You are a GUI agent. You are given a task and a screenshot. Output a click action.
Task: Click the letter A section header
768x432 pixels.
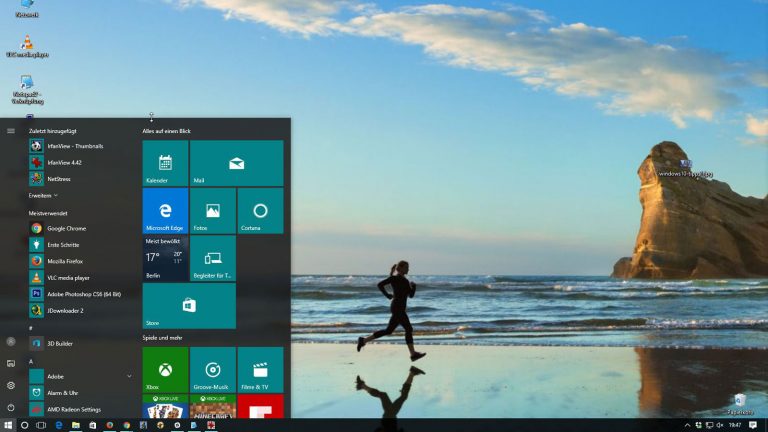click(x=31, y=361)
